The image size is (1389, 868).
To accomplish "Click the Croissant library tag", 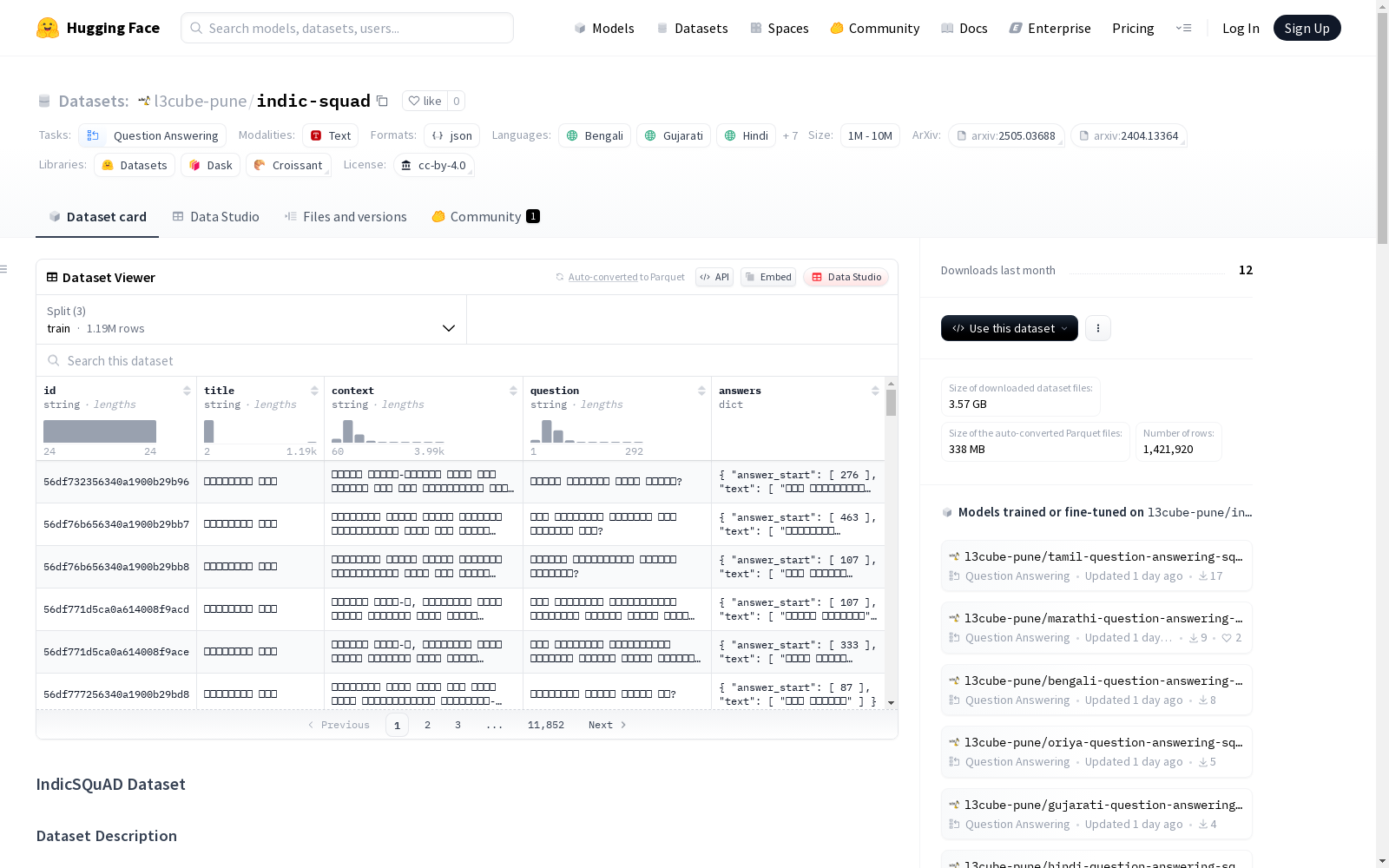I will point(288,165).
